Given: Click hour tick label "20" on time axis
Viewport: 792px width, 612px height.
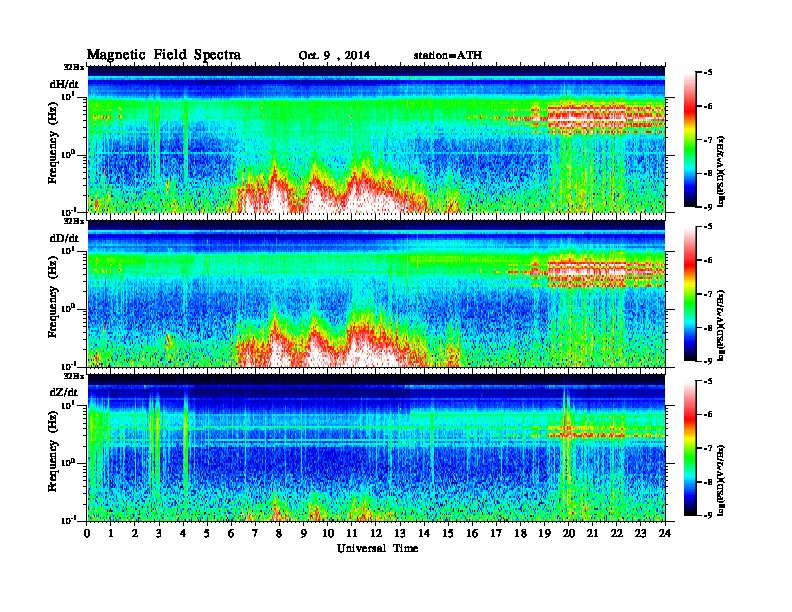Looking at the screenshot, I should 569,534.
